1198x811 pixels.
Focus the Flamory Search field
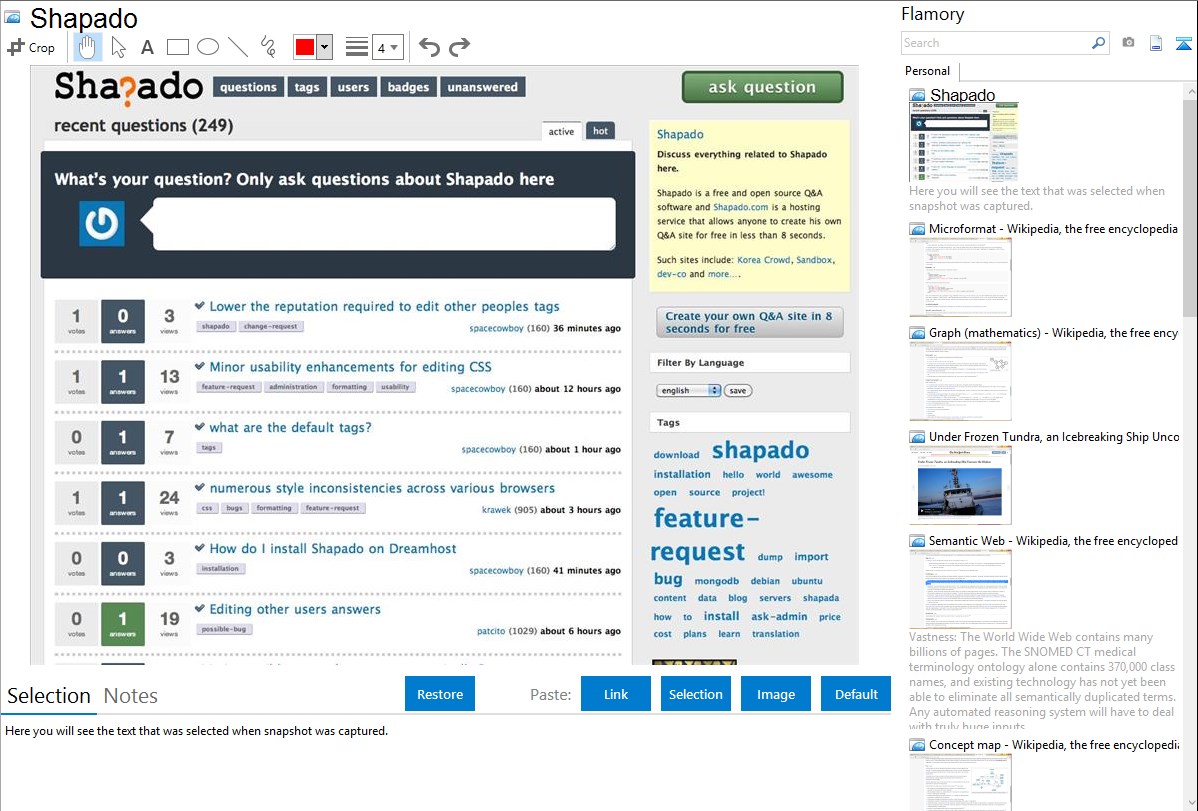996,43
